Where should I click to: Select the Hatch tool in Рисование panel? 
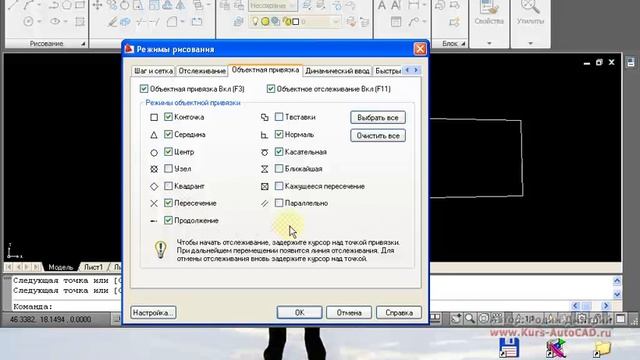tap(80, 21)
